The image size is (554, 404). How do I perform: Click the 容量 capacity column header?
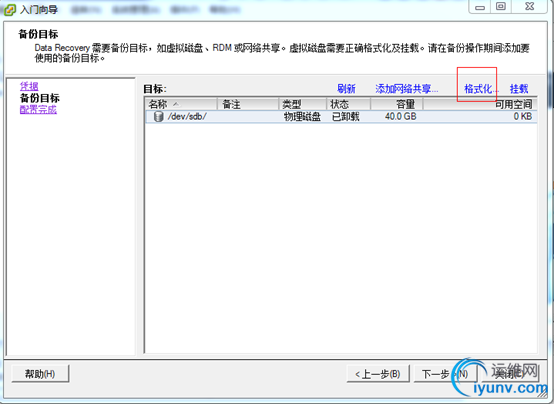[x=397, y=104]
